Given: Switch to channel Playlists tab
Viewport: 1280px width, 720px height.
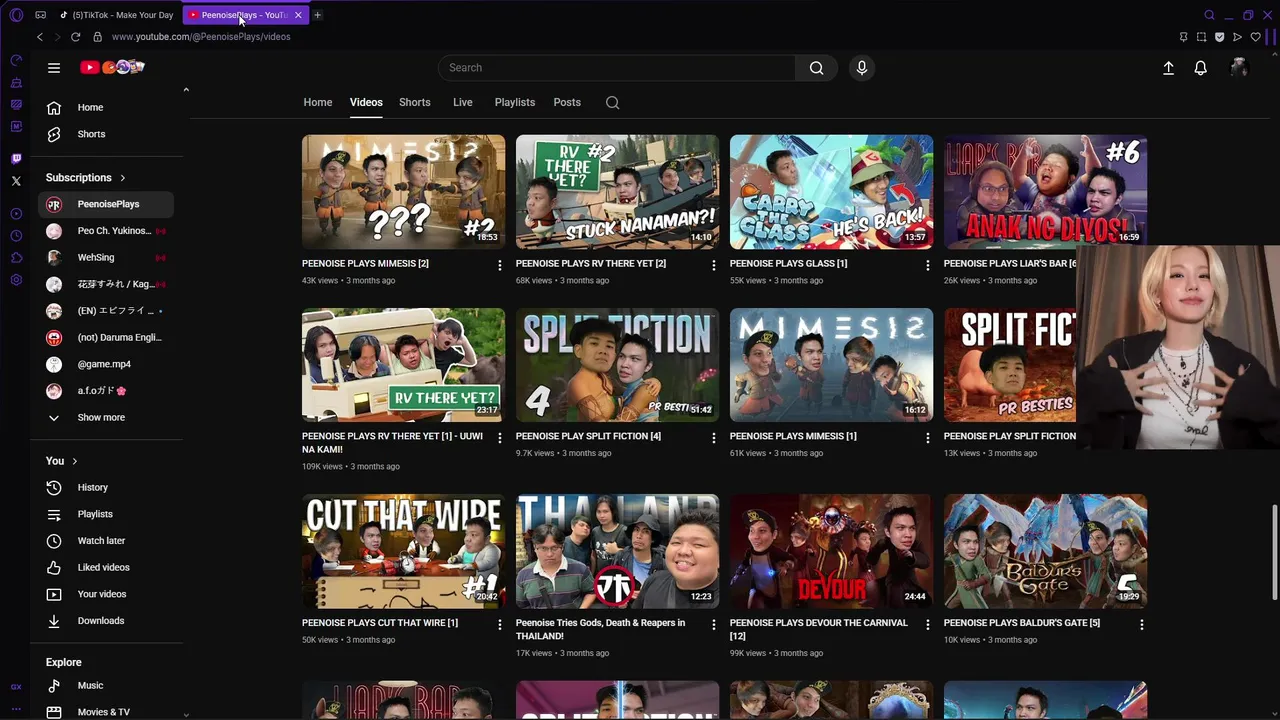Looking at the screenshot, I should [x=514, y=102].
